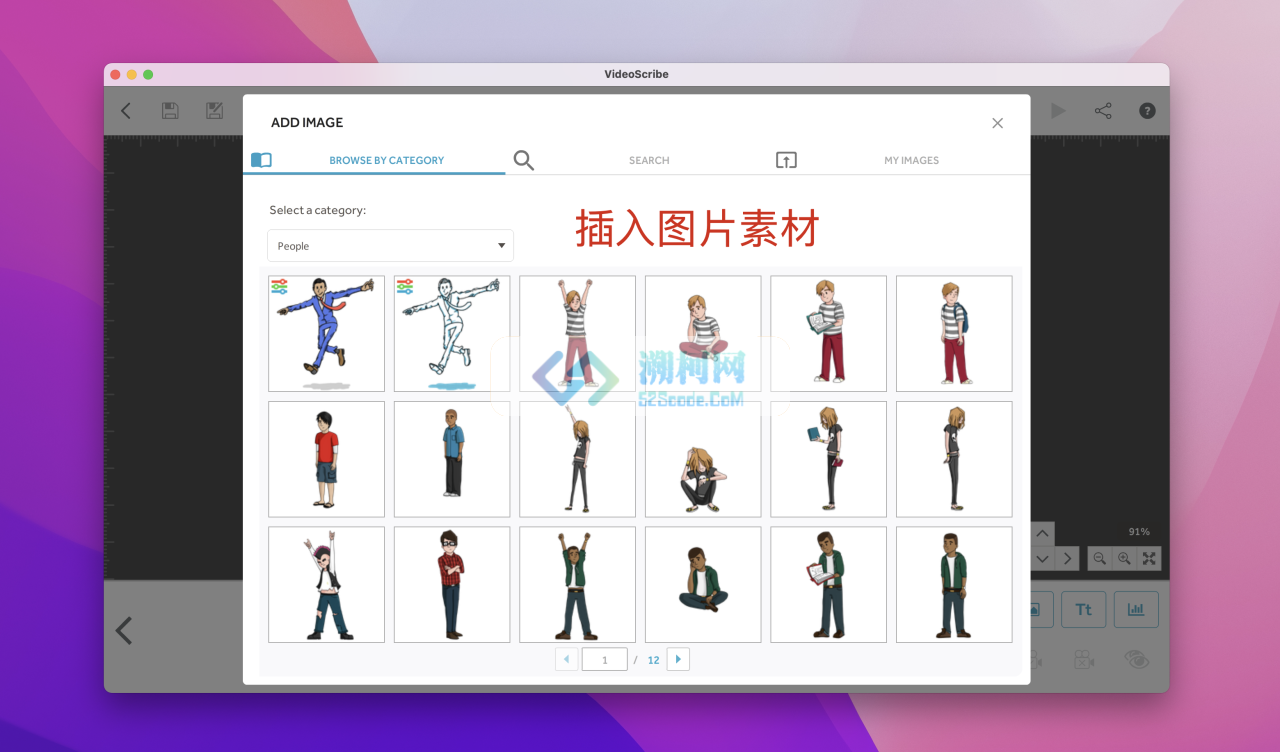This screenshot has width=1280, height=752.
Task: Select striped-shirt boy sitting cross-legged
Action: coord(703,333)
